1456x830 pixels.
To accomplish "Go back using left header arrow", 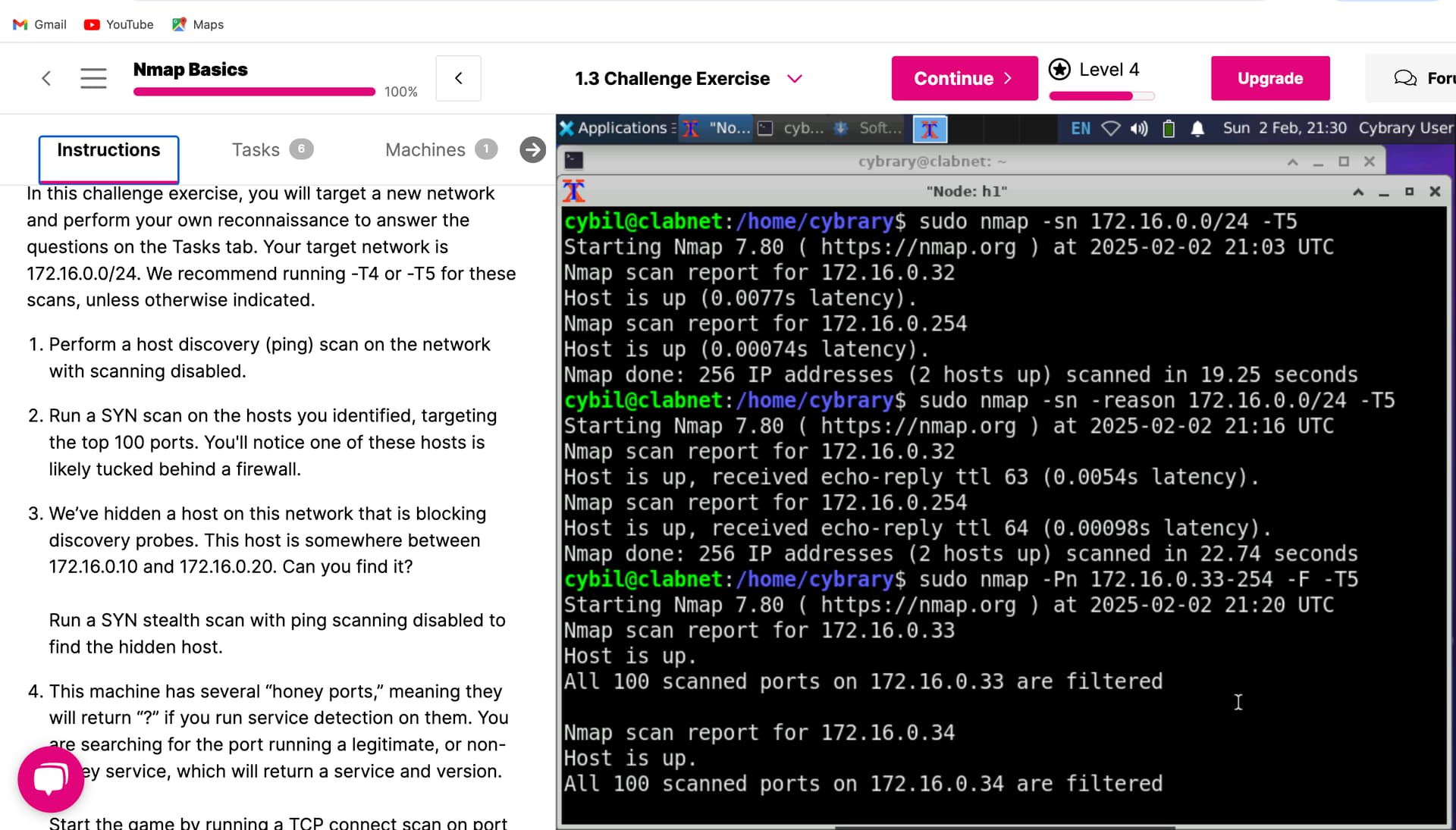I will pos(46,78).
